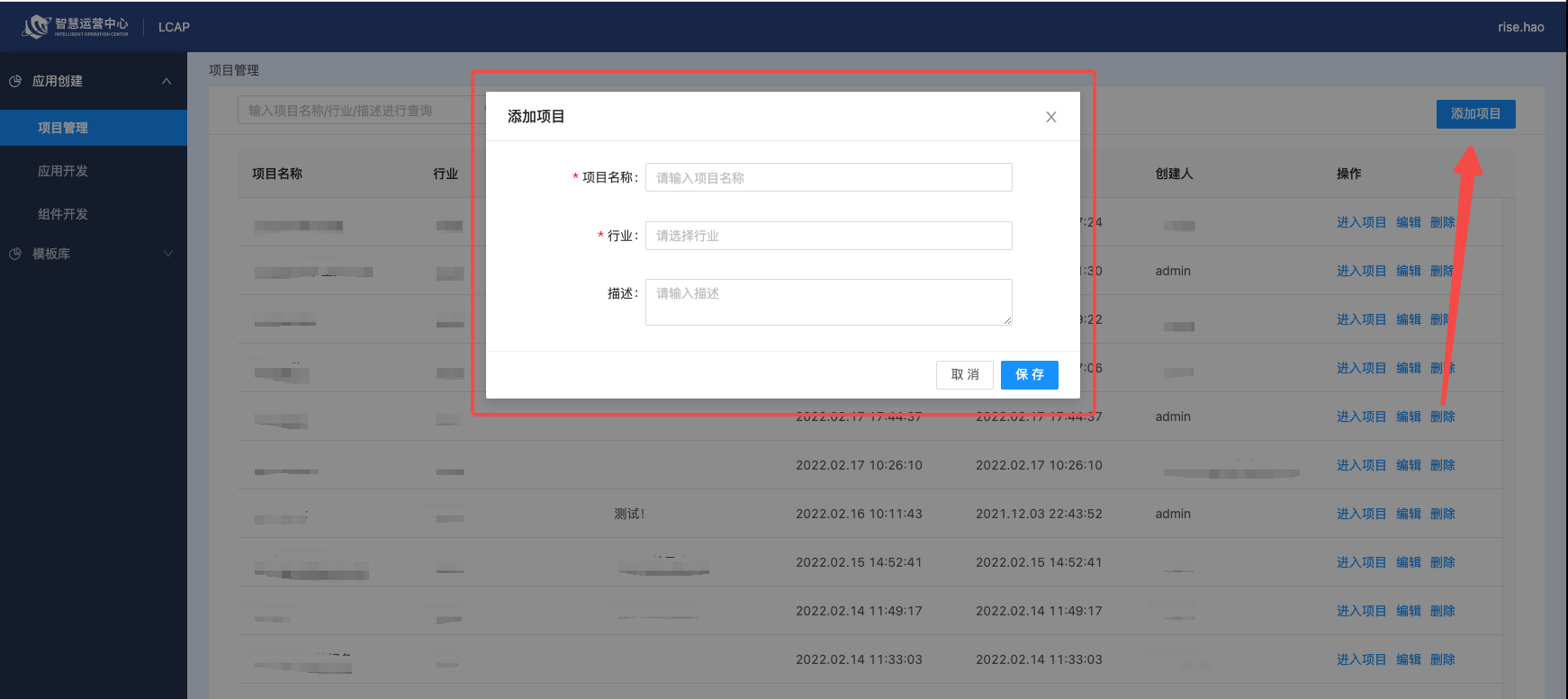Focus the 项目名称 input field
Viewport: 1568px width, 699px height.
(829, 177)
